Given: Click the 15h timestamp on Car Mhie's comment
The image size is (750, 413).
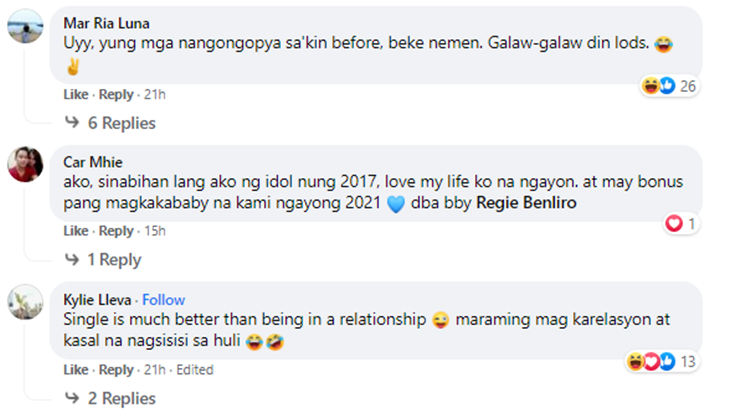Looking at the screenshot, I should (154, 231).
